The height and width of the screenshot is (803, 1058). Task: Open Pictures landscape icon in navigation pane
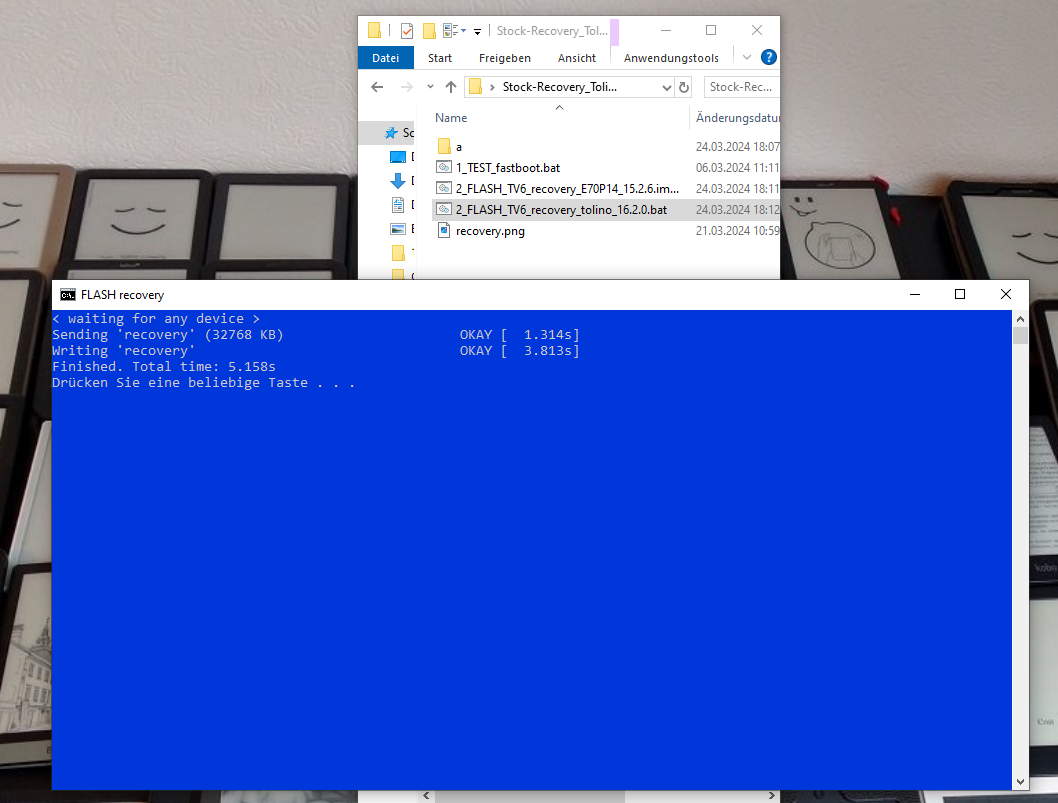click(398, 229)
